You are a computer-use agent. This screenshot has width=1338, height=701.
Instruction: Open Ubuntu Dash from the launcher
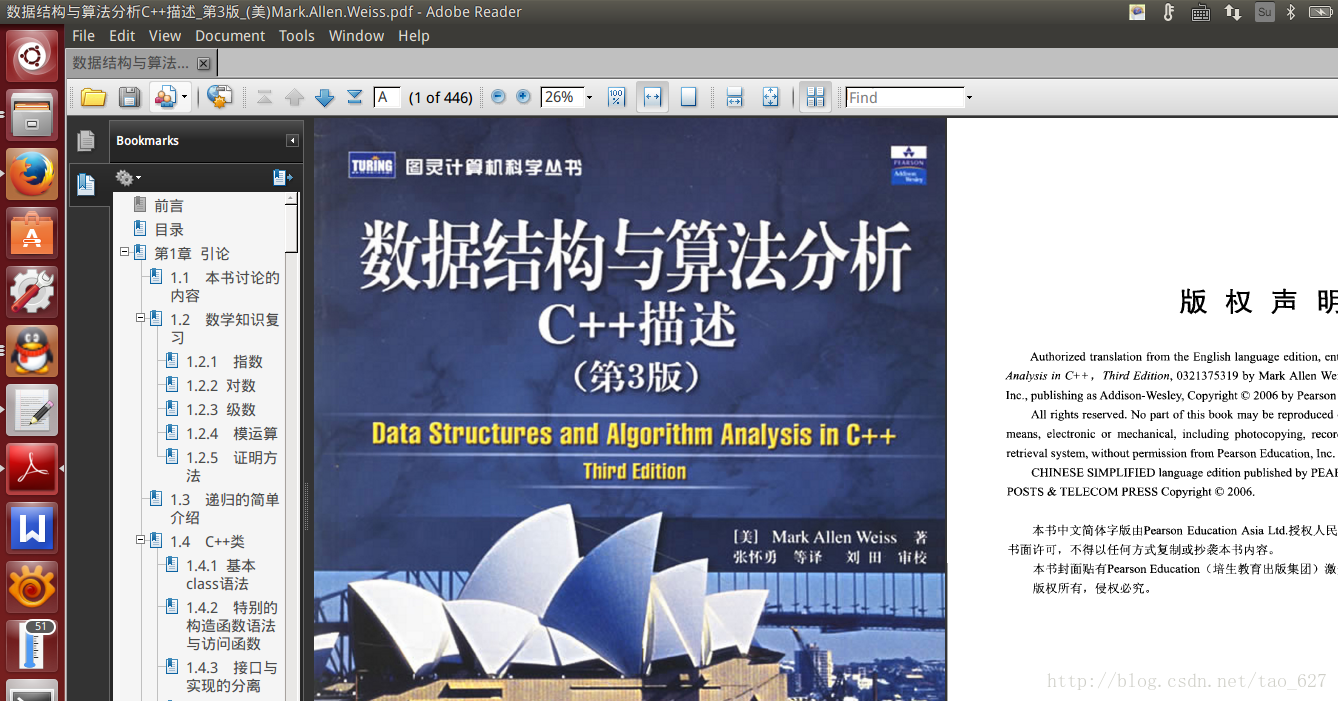coord(32,56)
